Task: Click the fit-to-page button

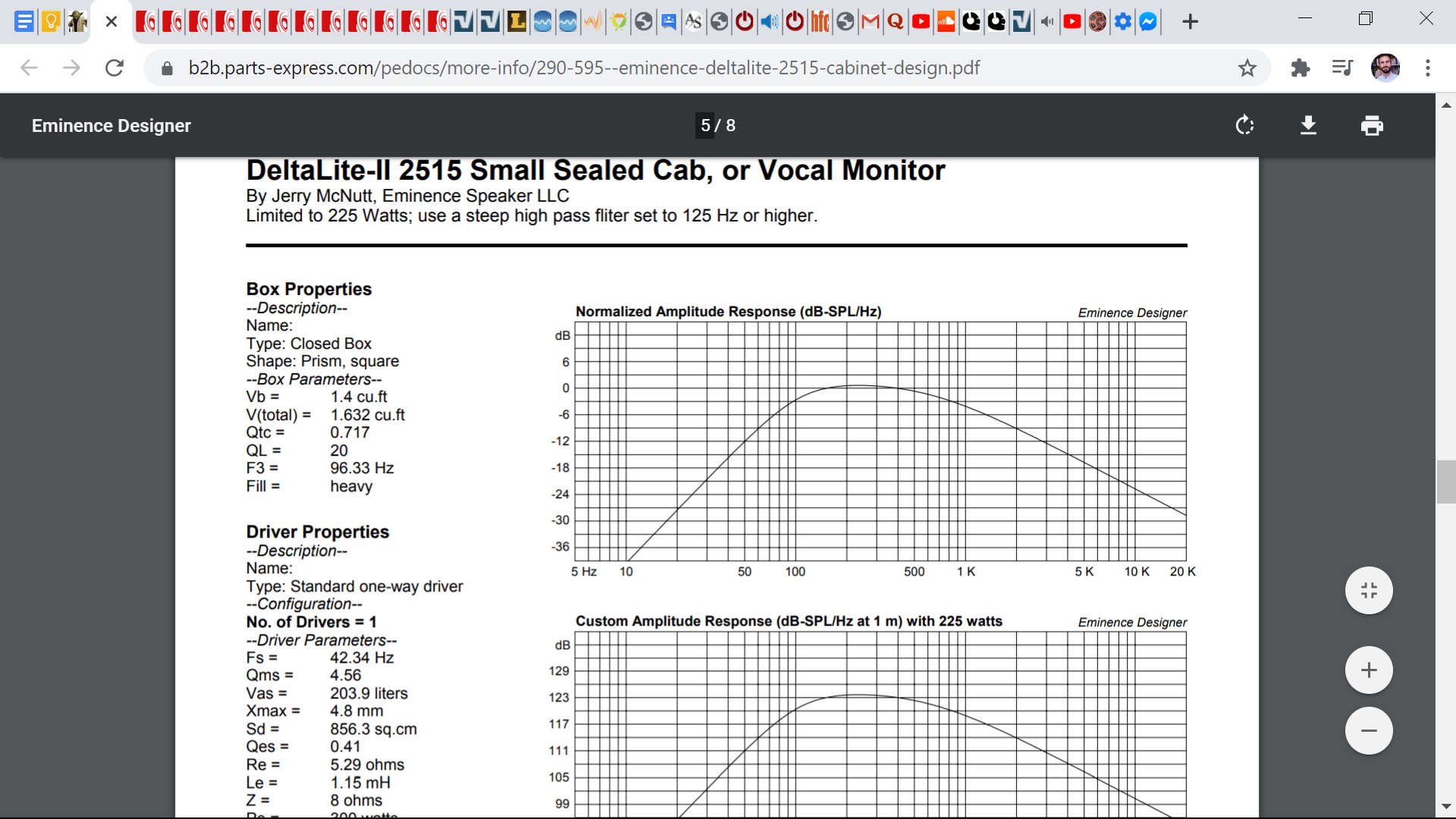Action: coord(1369,590)
